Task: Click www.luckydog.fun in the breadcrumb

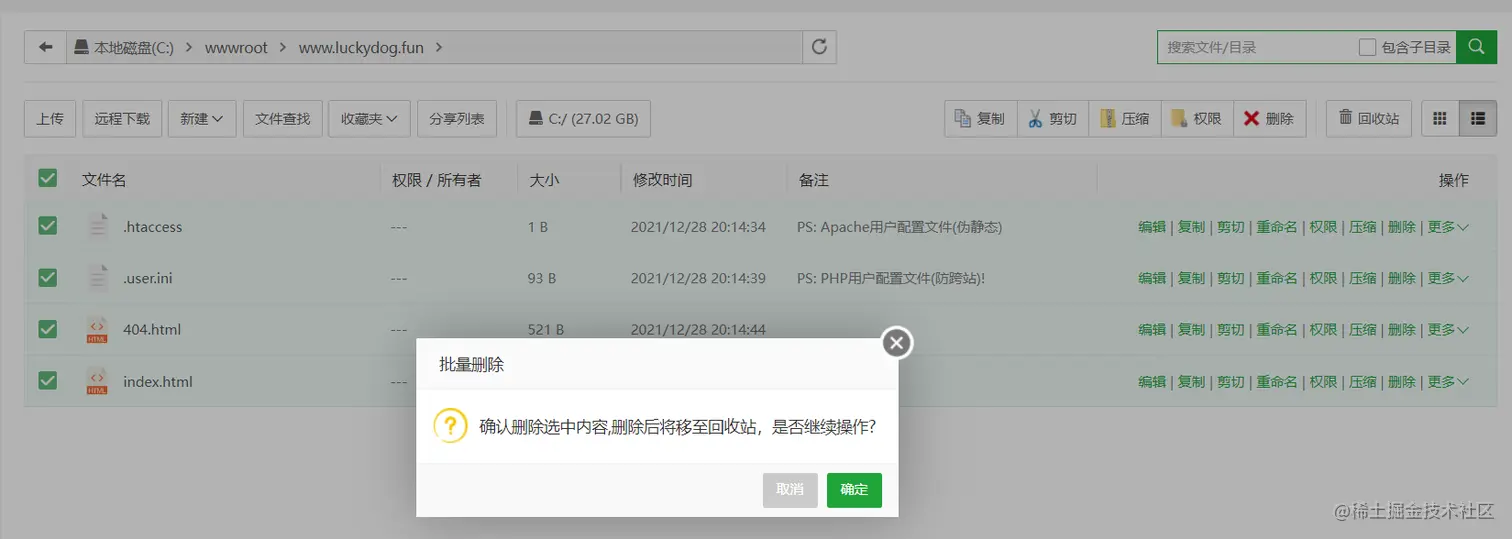Action: click(x=361, y=48)
